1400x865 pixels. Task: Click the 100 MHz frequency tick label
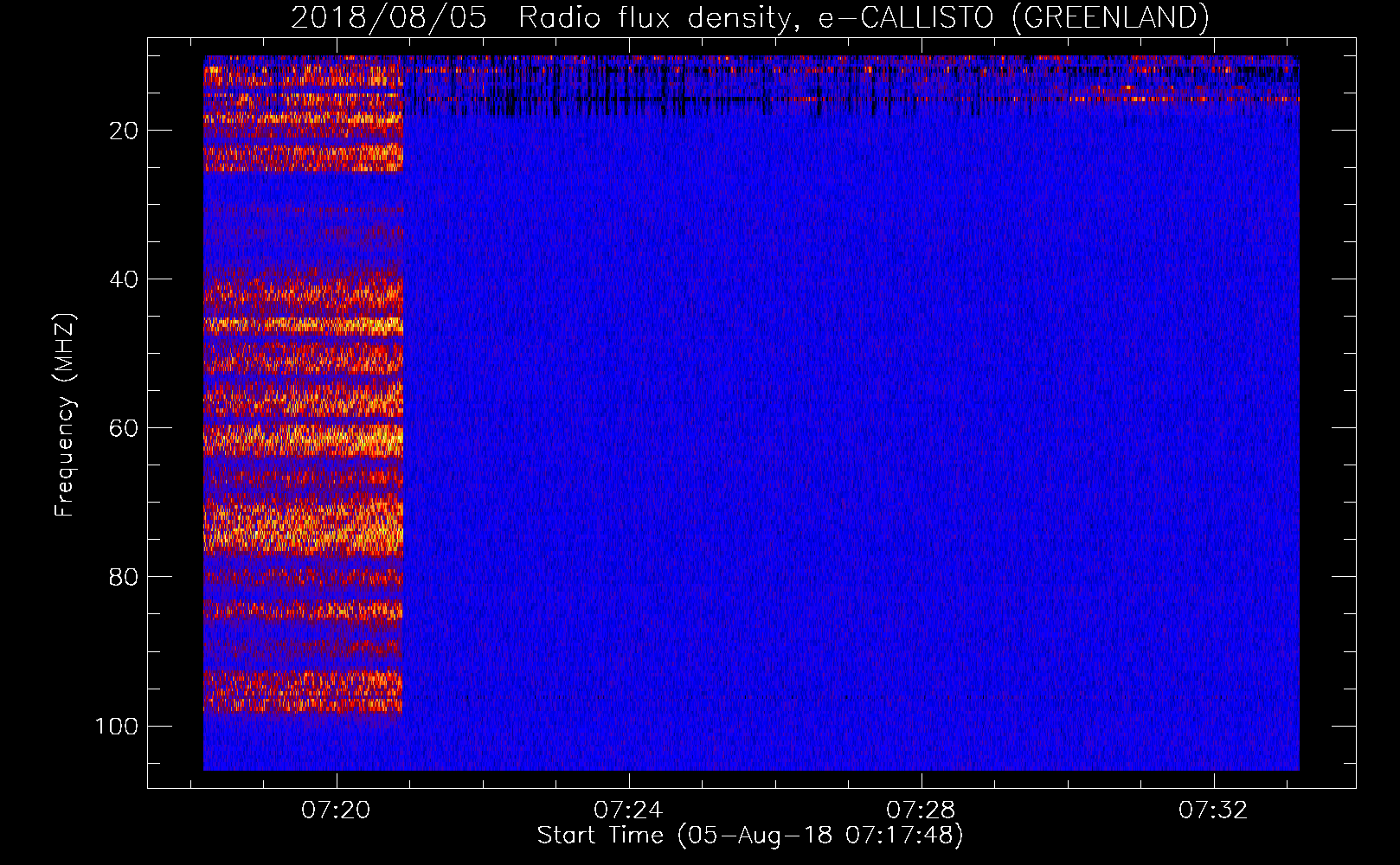click(117, 726)
